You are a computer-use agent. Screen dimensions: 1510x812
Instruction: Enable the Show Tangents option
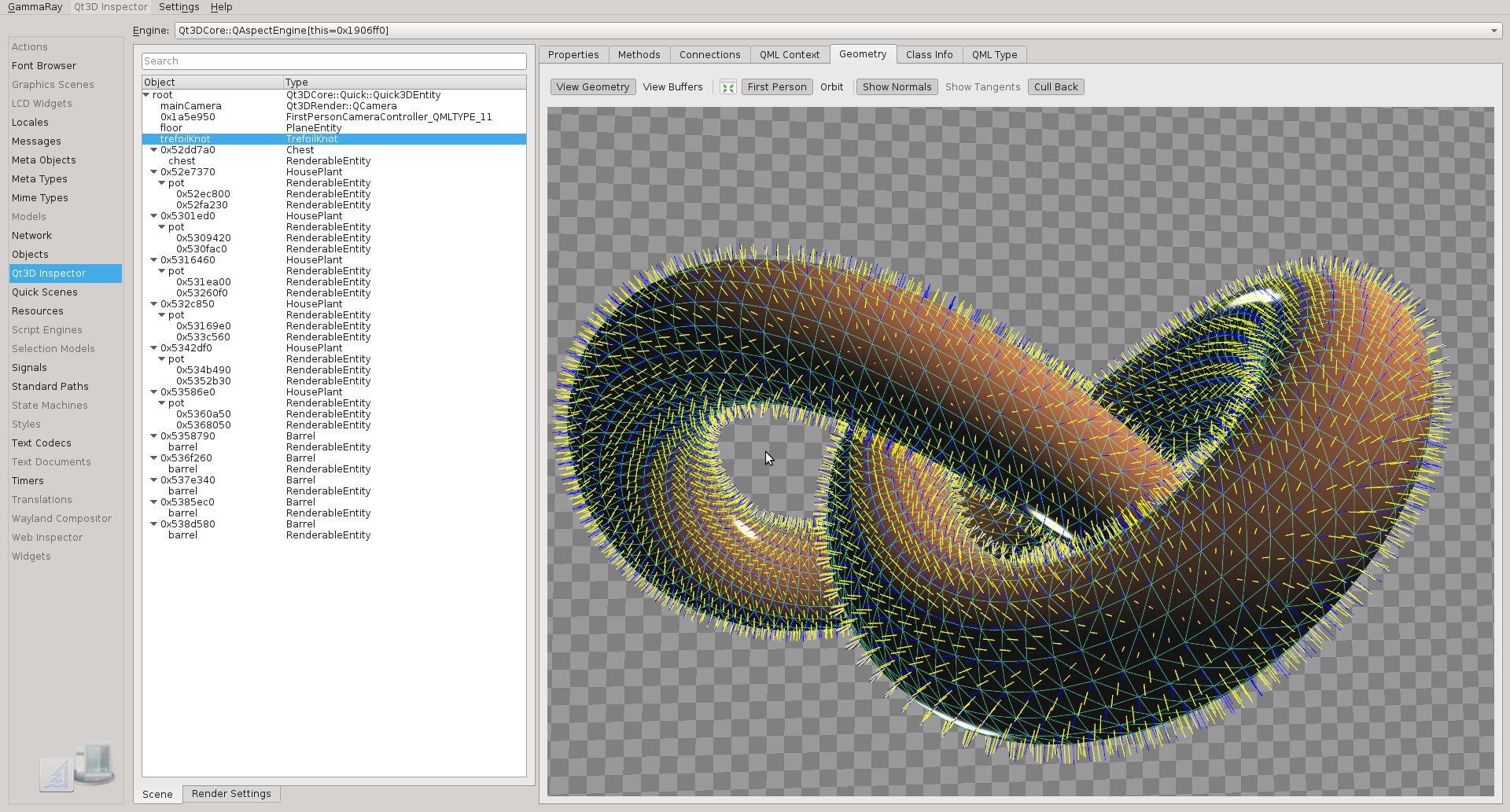pyautogui.click(x=982, y=87)
